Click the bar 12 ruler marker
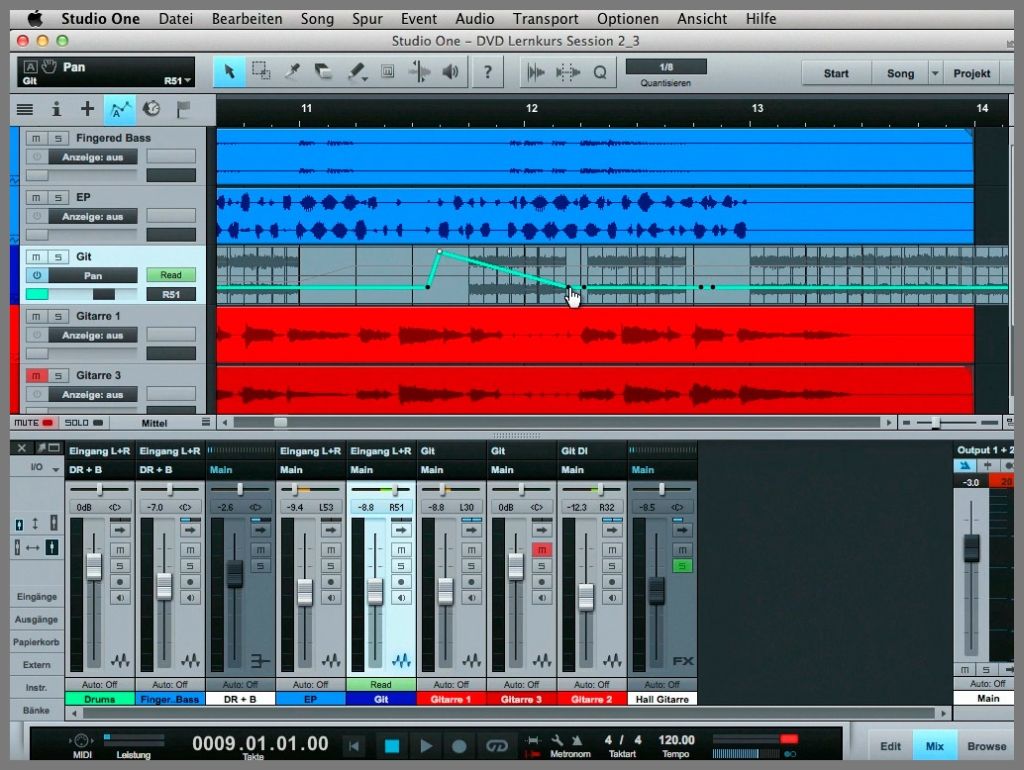Screen dimensions: 1024x770 tap(532, 108)
